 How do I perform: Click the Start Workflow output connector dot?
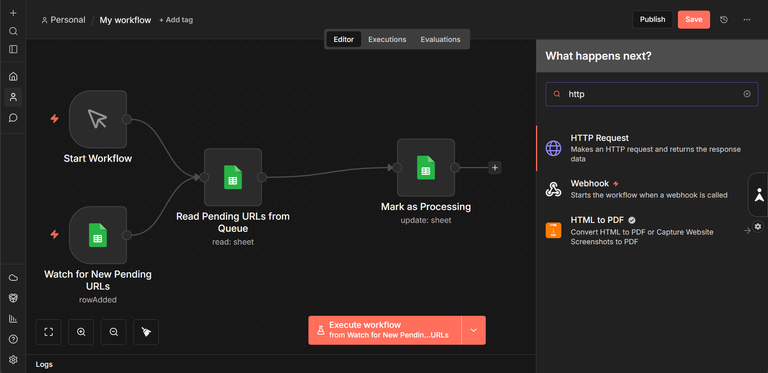126,119
